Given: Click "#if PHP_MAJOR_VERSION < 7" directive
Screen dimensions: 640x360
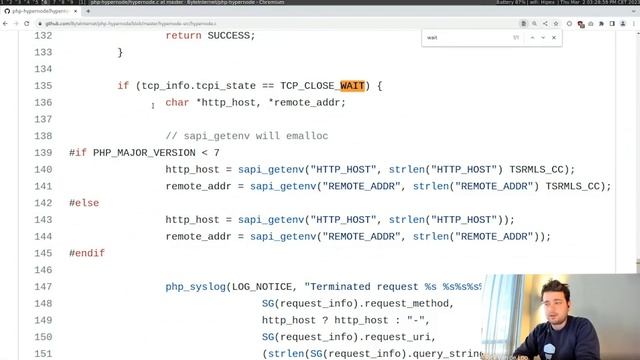Looking at the screenshot, I should (144, 153).
